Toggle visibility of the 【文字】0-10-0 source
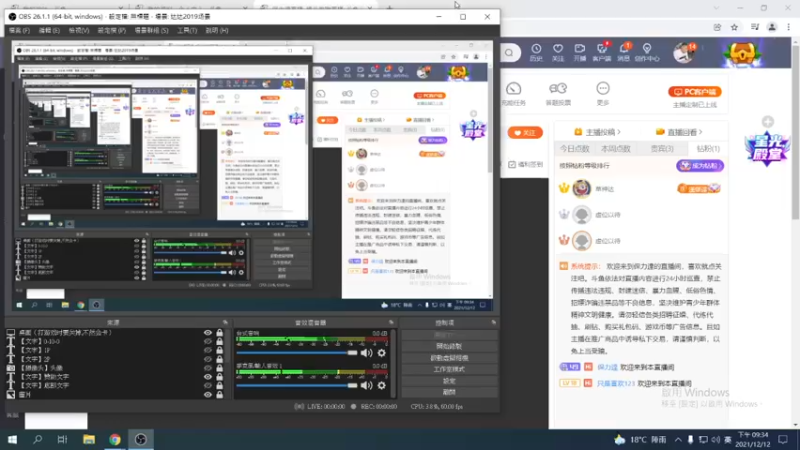Image resolution: width=800 pixels, height=450 pixels. (208, 341)
